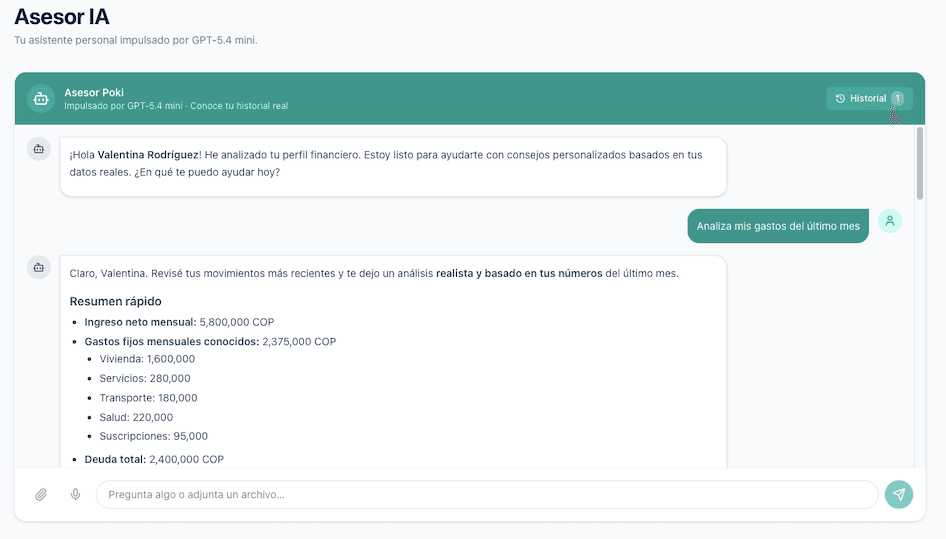Click the 'Salud: 220,000' item

pos(136,417)
